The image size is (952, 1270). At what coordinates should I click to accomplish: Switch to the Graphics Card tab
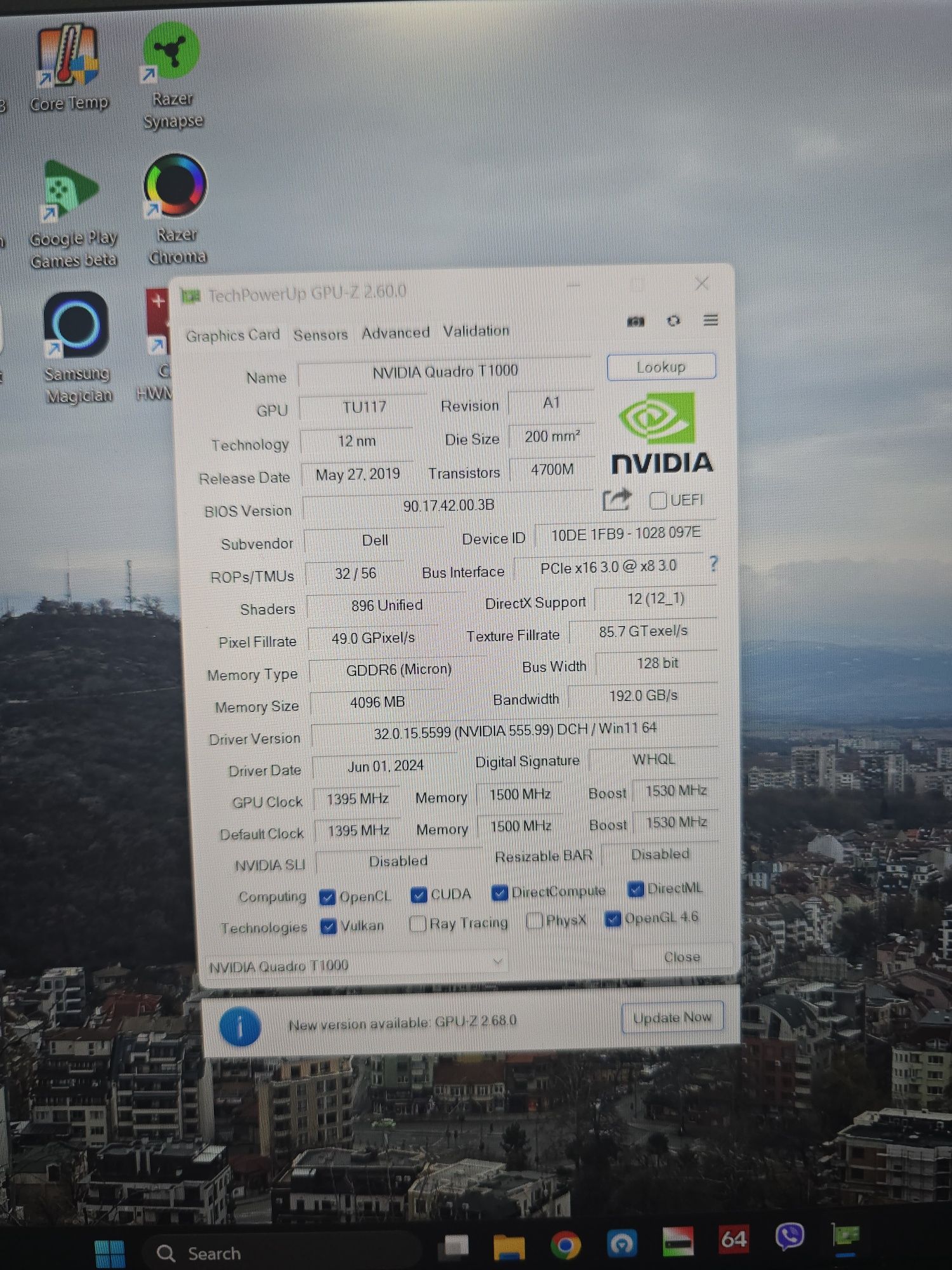[233, 335]
